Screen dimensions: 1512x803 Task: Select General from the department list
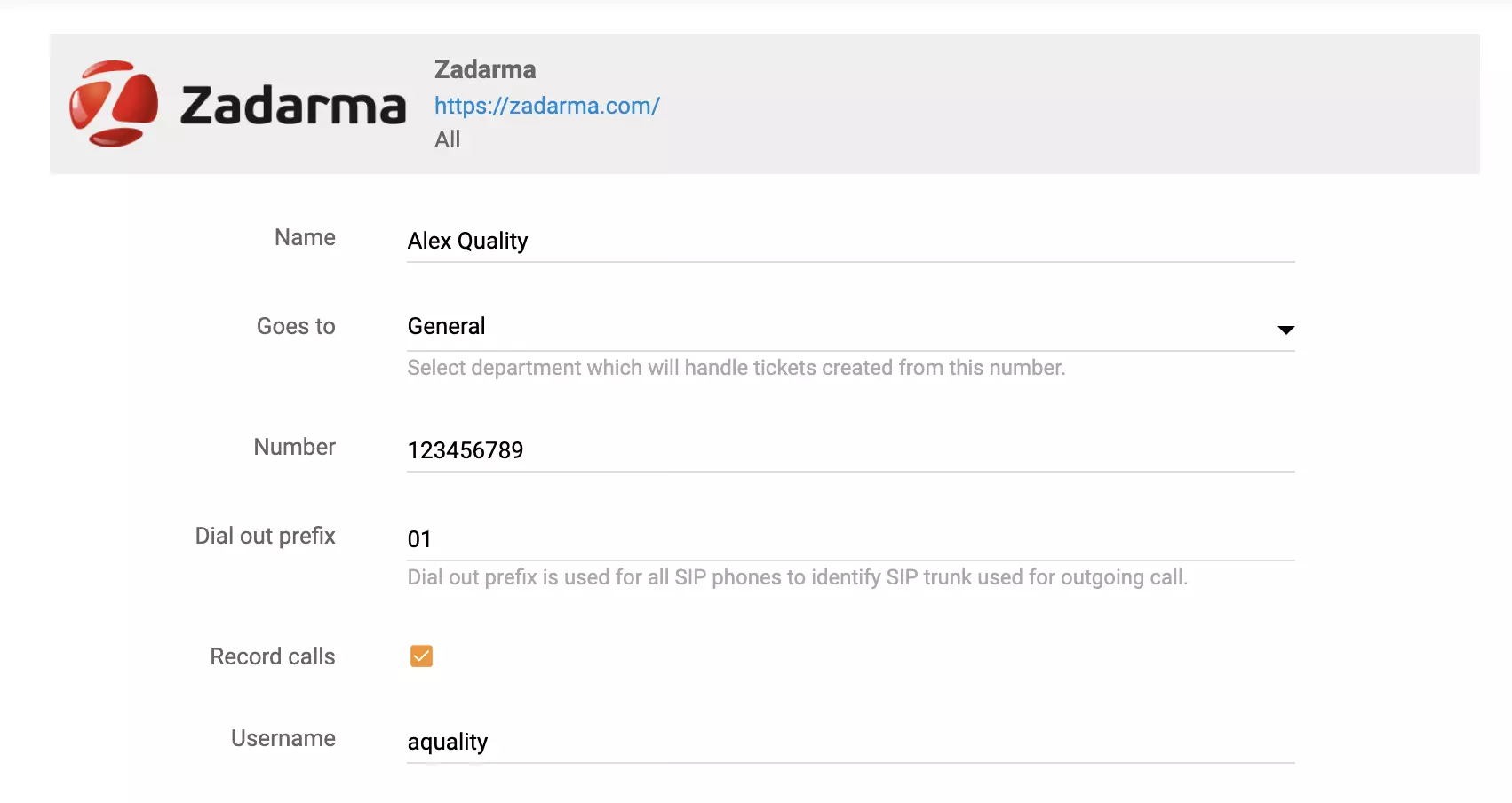coord(446,326)
